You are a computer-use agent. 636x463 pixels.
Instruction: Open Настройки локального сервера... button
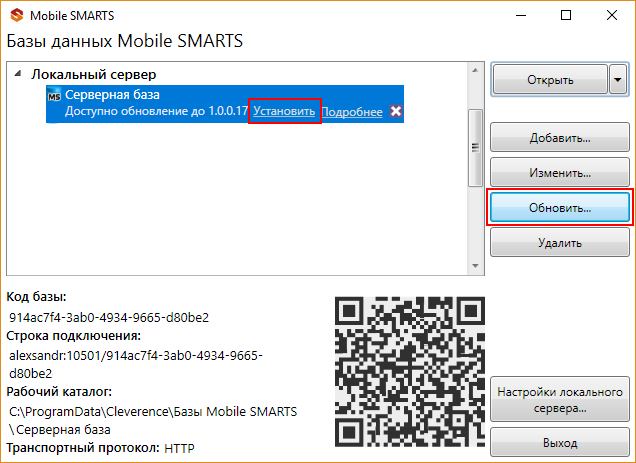[x=560, y=400]
